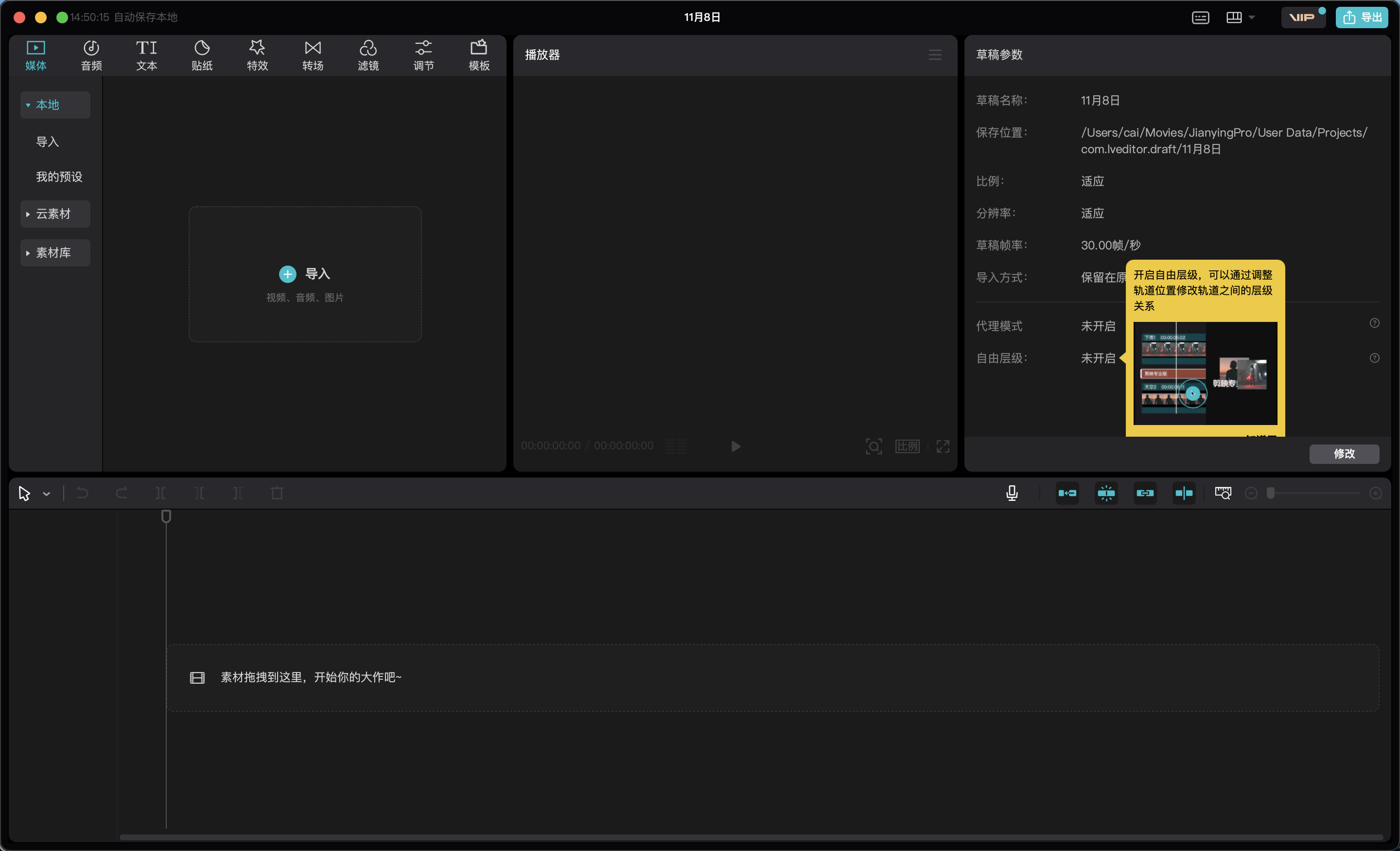Screen dimensions: 1400x851
Task: Expand the 云素材 cloud materials section
Action: pos(55,214)
